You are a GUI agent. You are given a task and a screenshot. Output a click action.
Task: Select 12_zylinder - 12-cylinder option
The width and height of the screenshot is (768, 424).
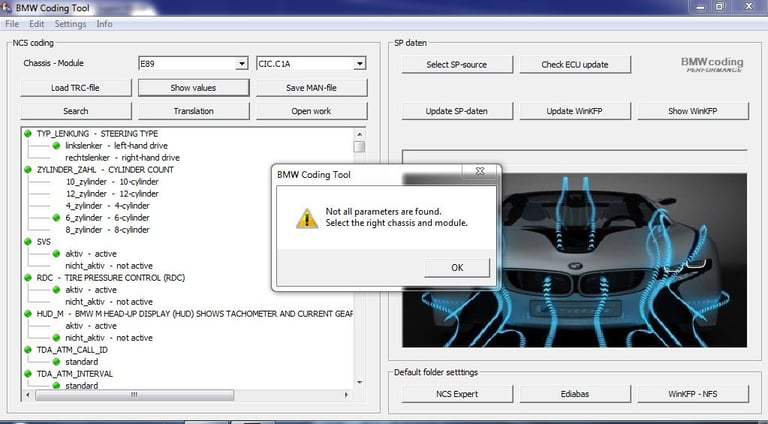[x=112, y=193]
